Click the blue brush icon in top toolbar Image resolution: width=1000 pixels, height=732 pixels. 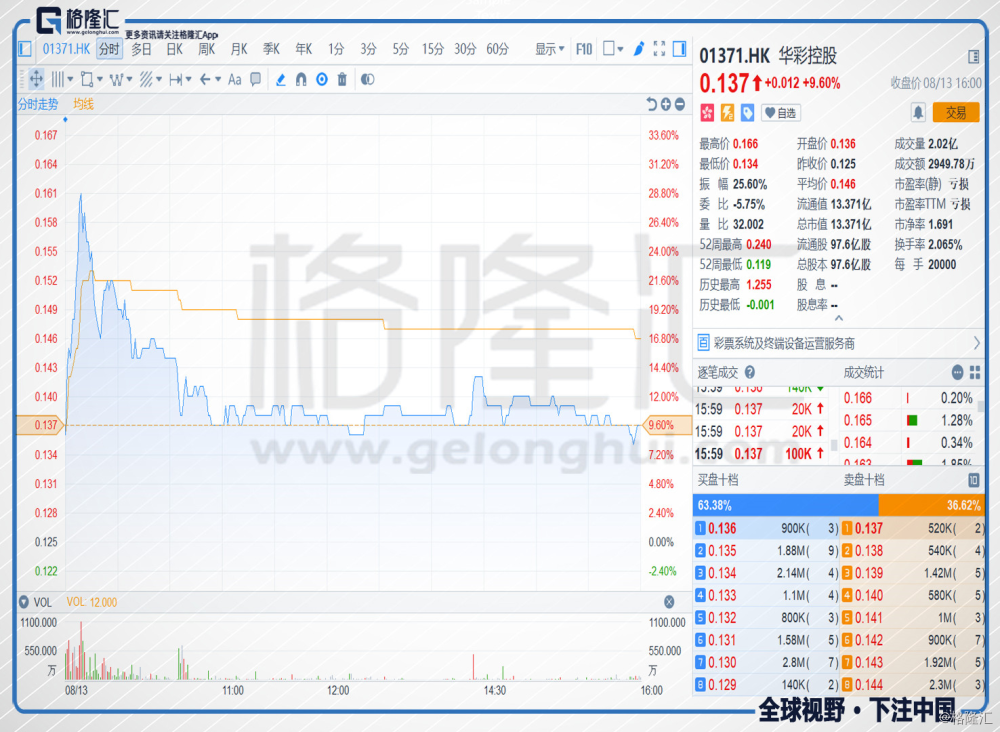(638, 48)
